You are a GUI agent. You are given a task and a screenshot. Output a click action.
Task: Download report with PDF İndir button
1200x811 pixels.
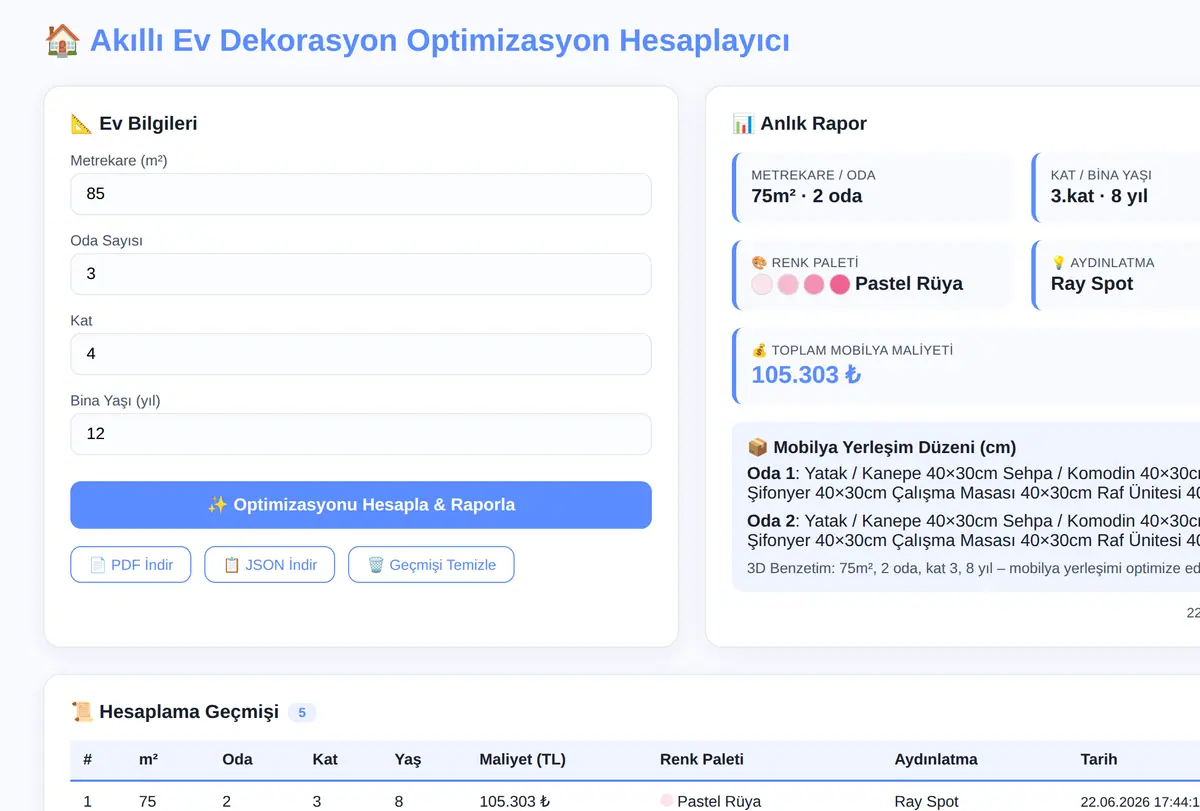point(131,565)
